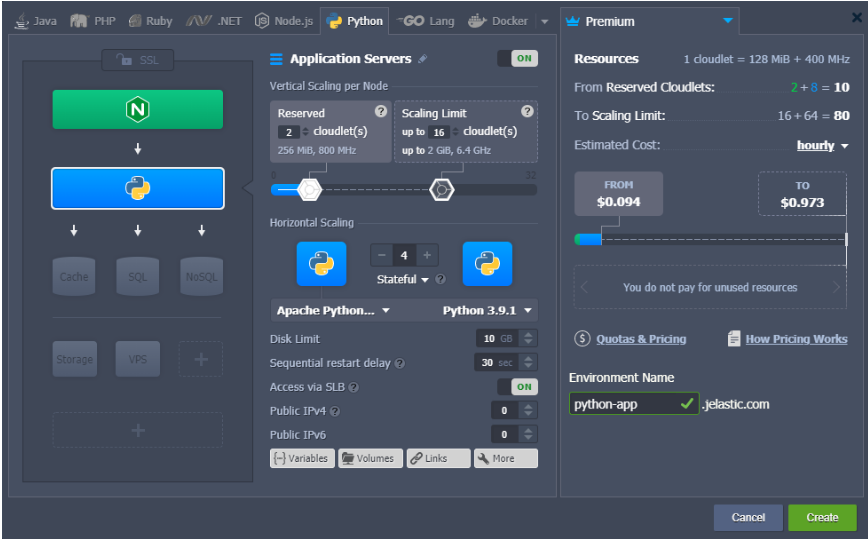868x539 pixels.
Task: Toggle the Application Servers ON switch
Action: tap(517, 59)
